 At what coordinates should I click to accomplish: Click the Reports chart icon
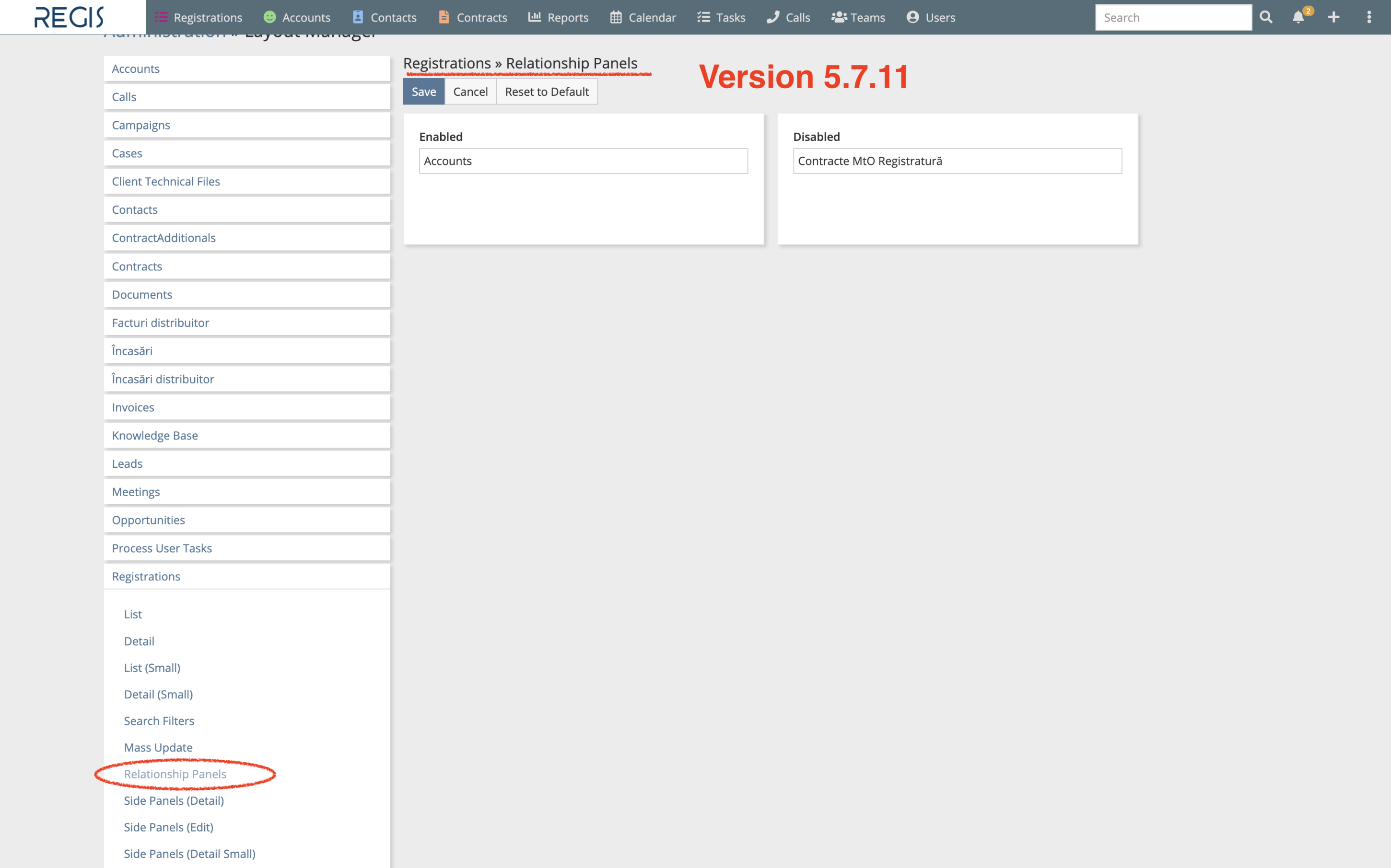[x=534, y=17]
